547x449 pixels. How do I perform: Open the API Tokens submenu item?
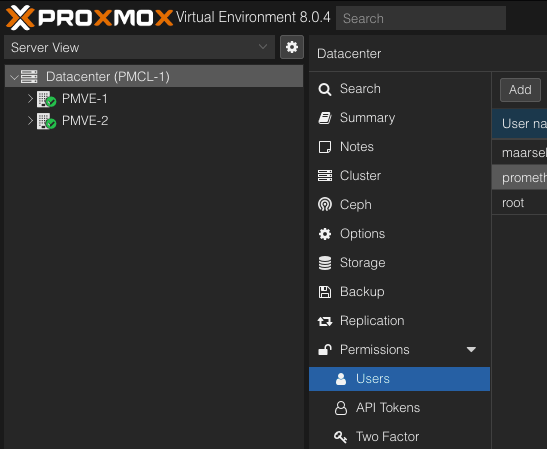click(399, 407)
